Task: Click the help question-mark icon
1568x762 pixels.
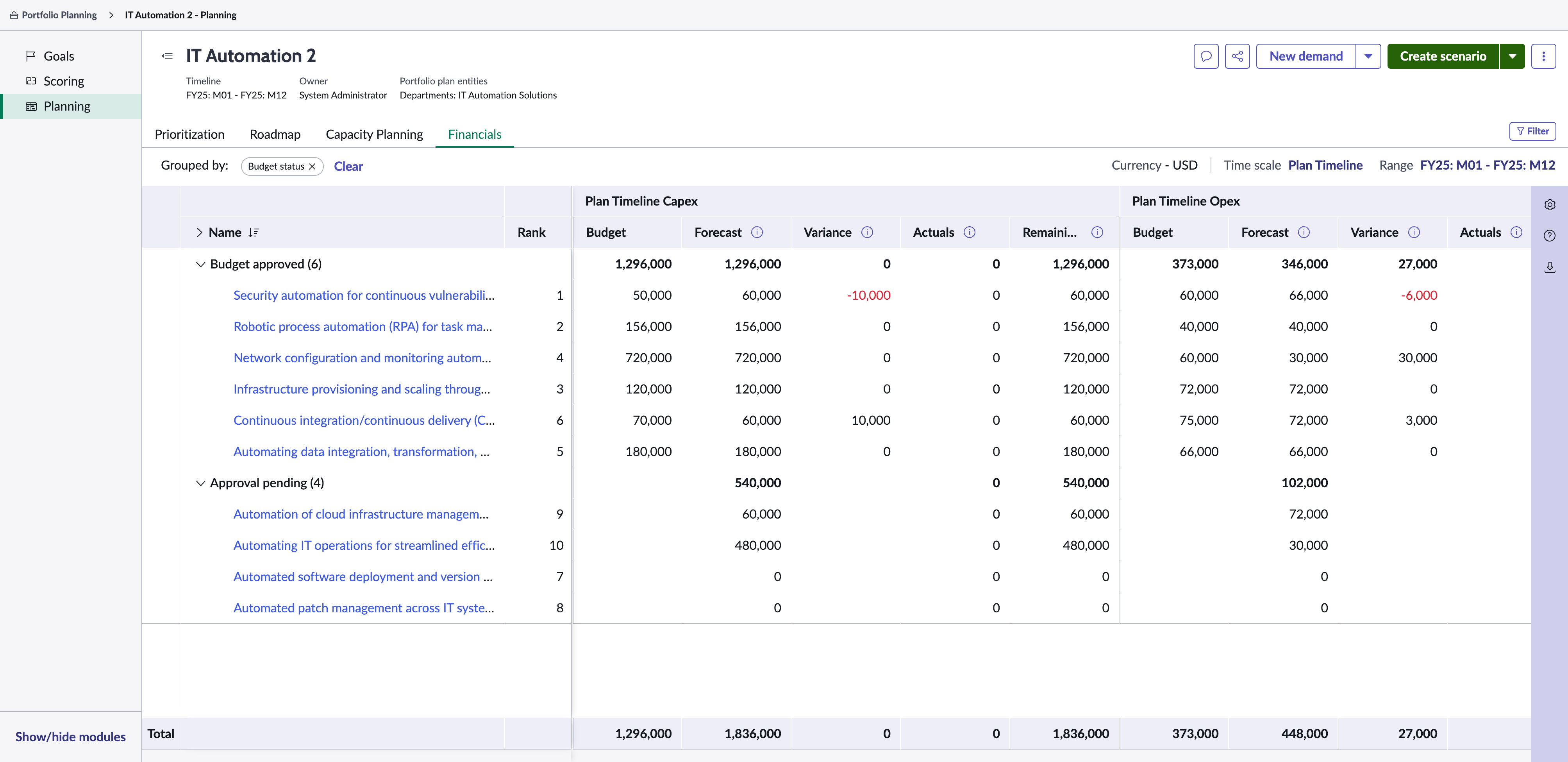Action: (1550, 236)
